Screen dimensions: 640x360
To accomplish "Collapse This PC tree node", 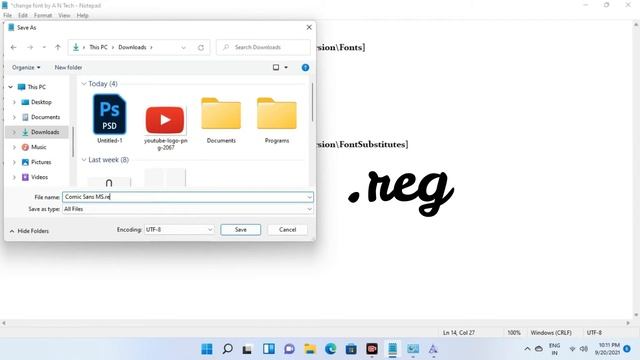I will point(11,87).
